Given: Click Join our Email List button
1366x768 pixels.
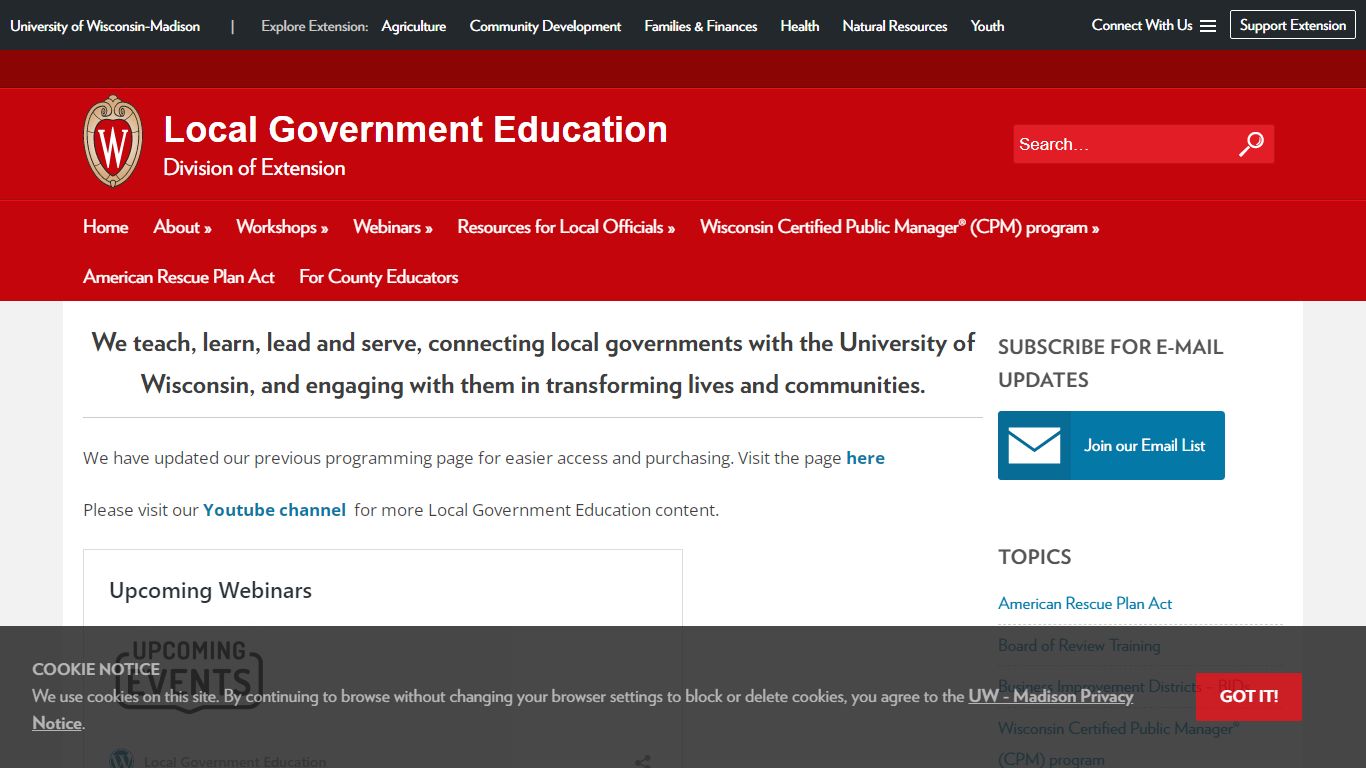Looking at the screenshot, I should [1111, 445].
